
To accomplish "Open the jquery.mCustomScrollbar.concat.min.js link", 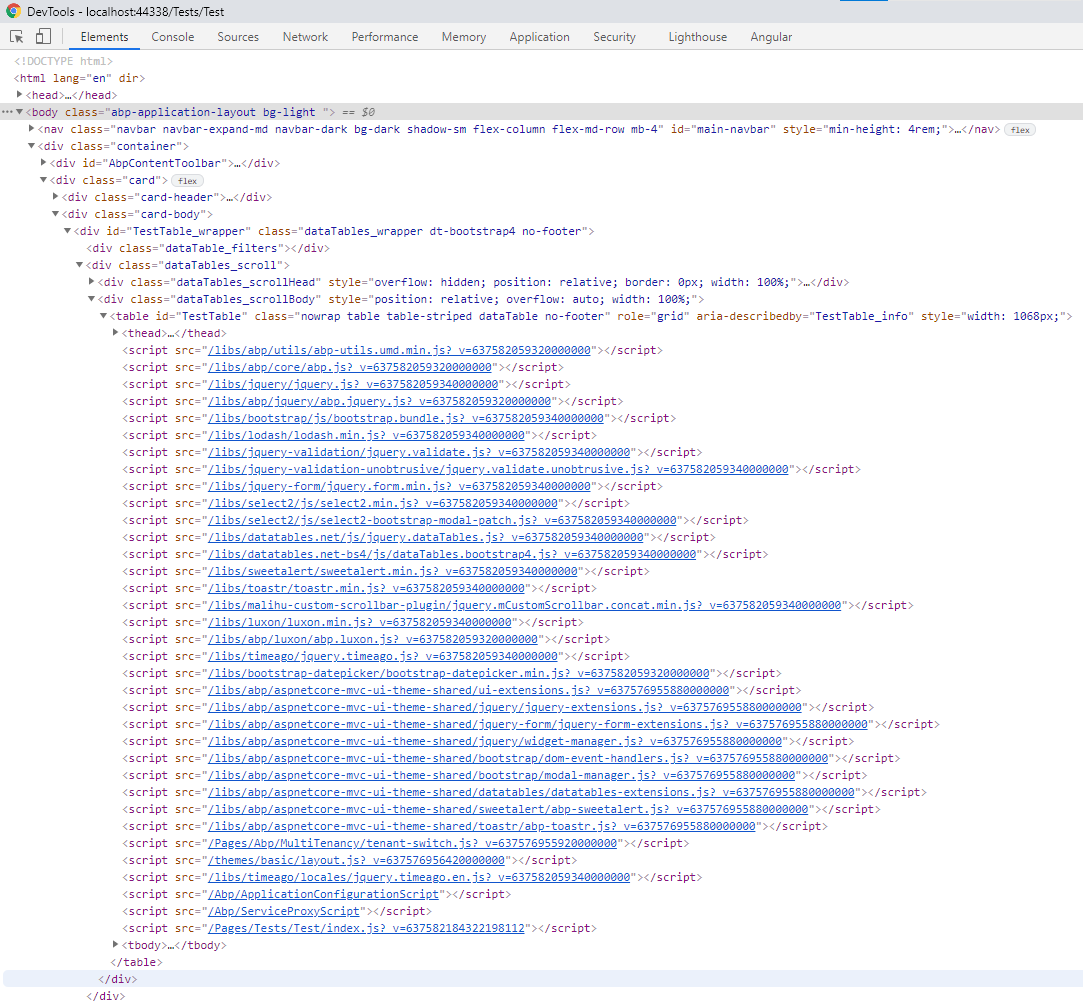I will [525, 605].
